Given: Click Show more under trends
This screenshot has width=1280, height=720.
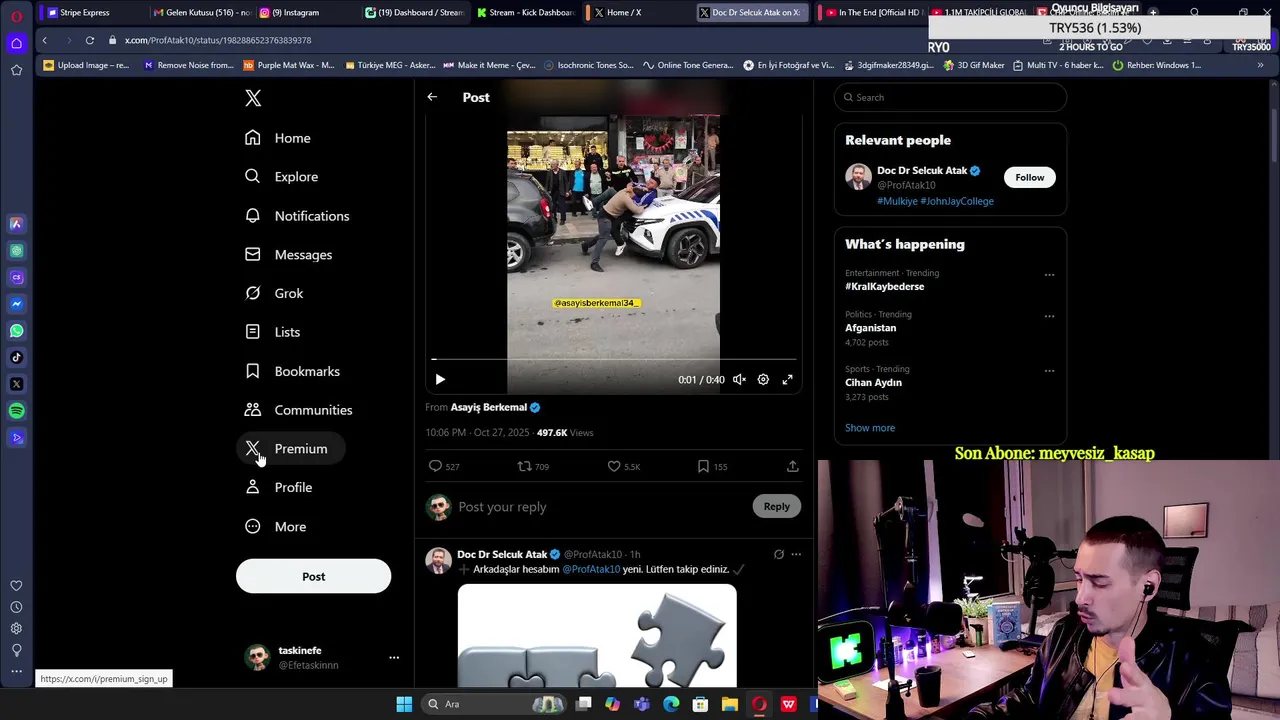Looking at the screenshot, I should pyautogui.click(x=870, y=428).
